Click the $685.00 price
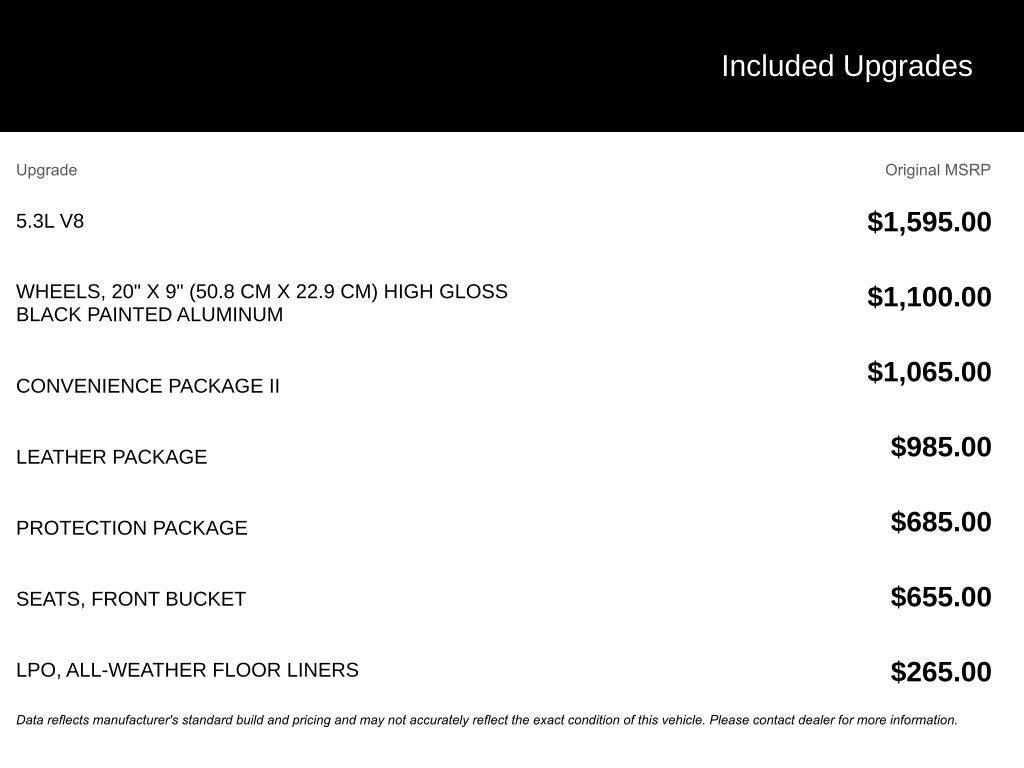 941,522
